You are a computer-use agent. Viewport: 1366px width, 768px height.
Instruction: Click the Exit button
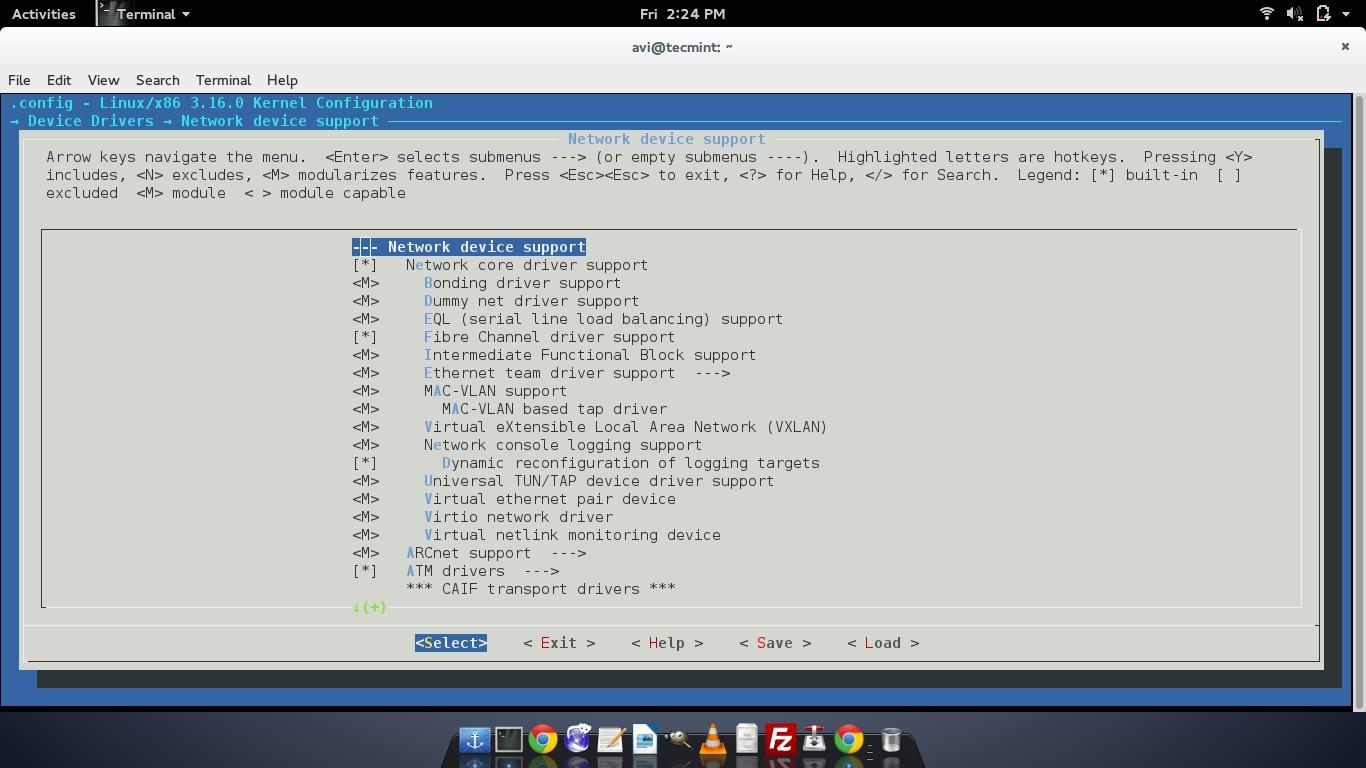(x=559, y=643)
